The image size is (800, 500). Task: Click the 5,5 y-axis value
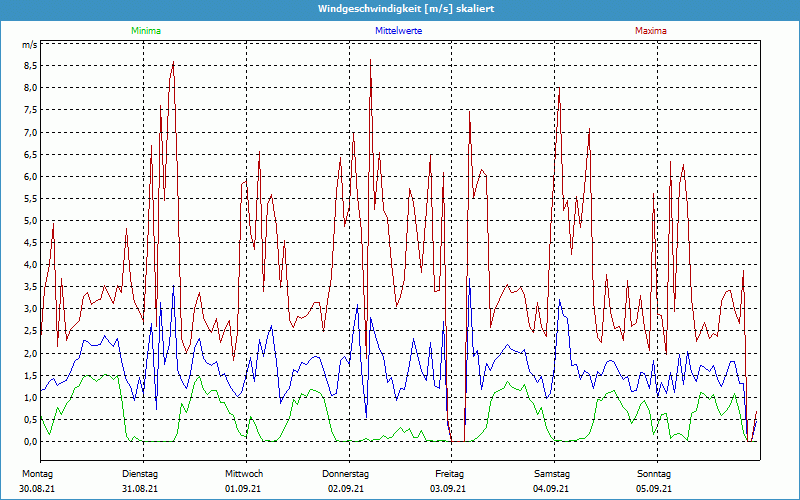click(x=31, y=198)
